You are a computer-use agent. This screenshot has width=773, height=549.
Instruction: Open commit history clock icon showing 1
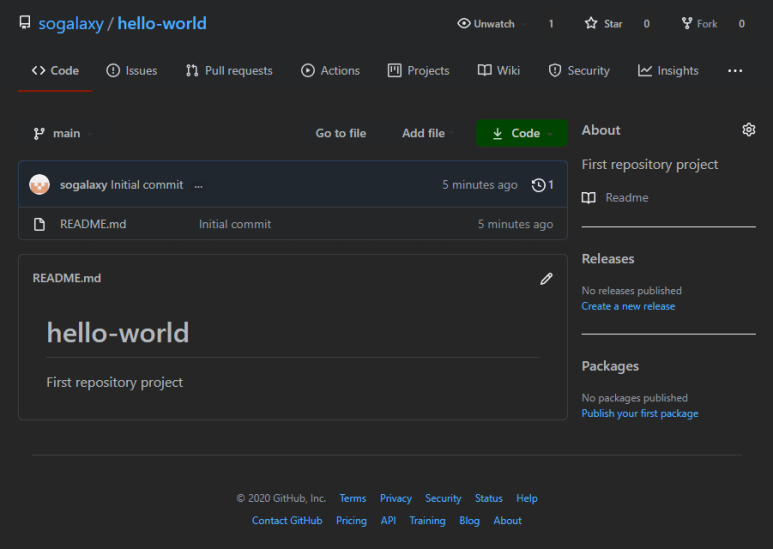pyautogui.click(x=542, y=185)
